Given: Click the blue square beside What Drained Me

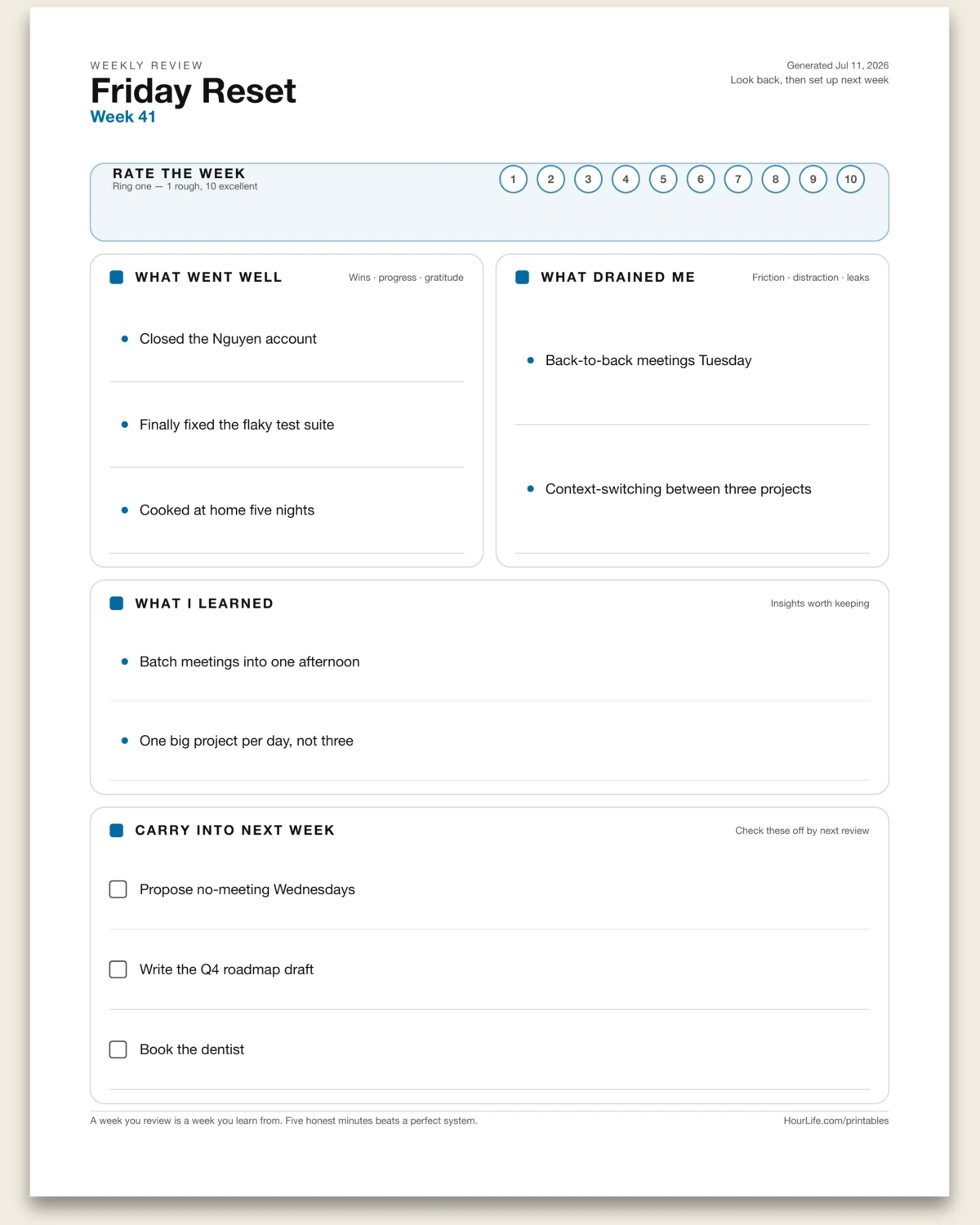Looking at the screenshot, I should coord(523,278).
